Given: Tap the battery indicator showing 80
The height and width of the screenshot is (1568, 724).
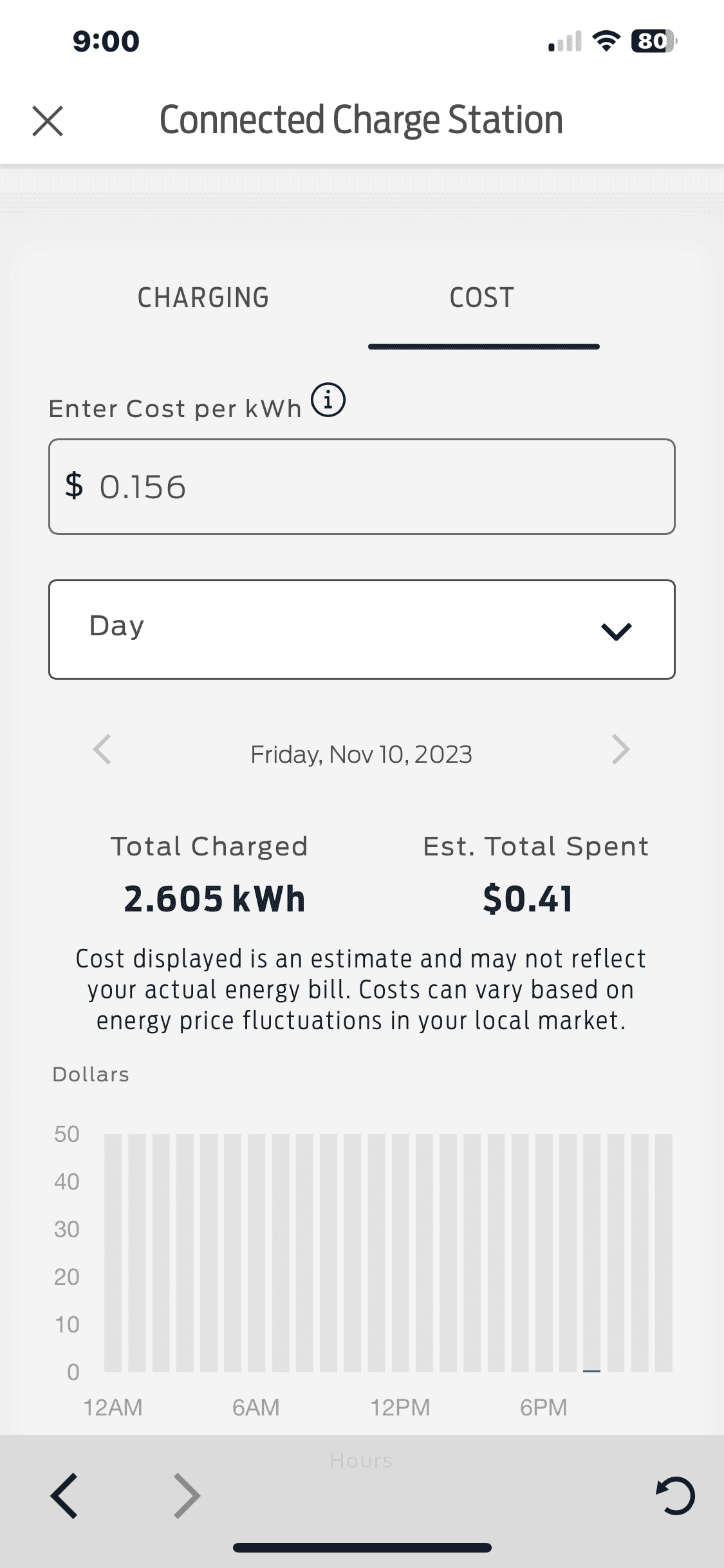Looking at the screenshot, I should (x=653, y=41).
